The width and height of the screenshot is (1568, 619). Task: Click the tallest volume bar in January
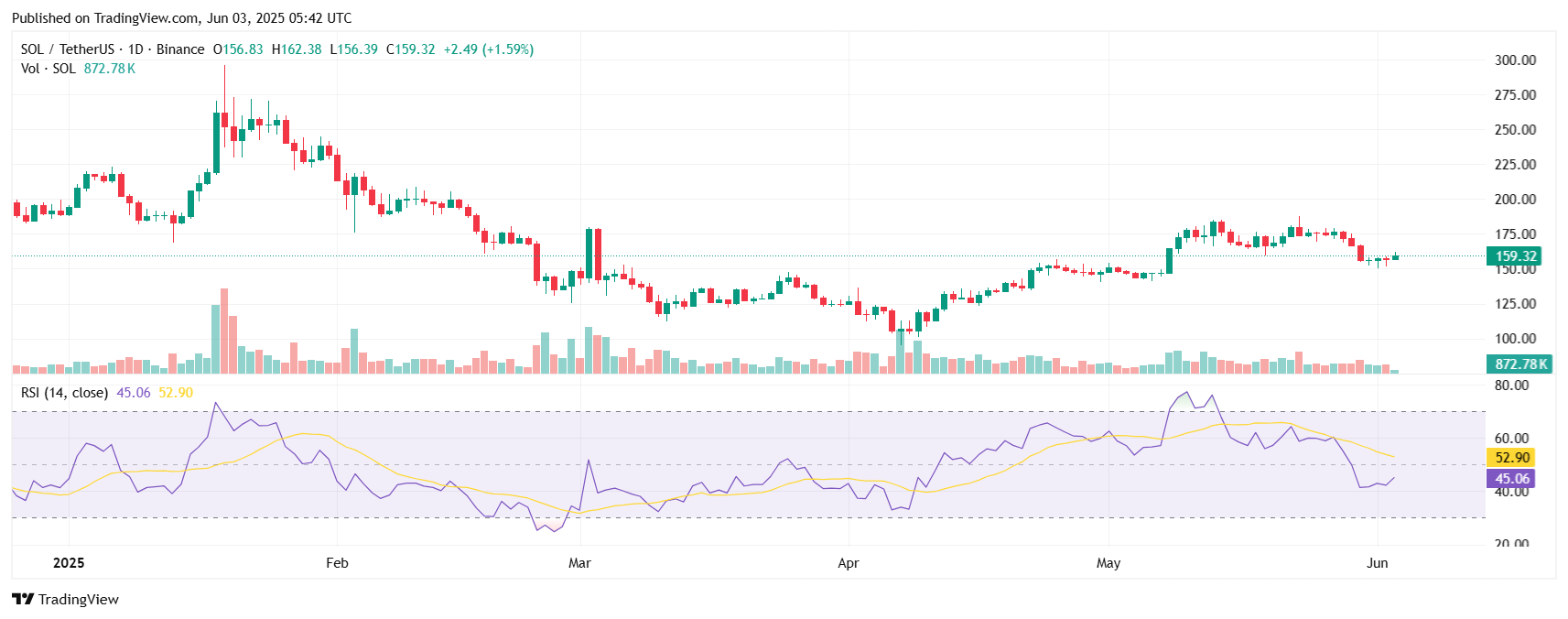coord(224,330)
